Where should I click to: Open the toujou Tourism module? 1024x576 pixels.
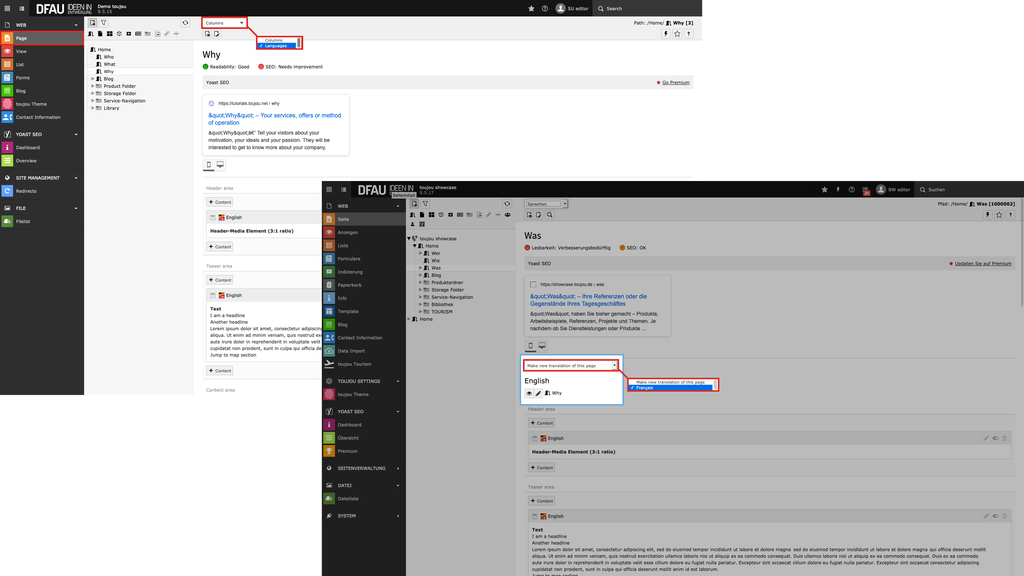click(355, 364)
